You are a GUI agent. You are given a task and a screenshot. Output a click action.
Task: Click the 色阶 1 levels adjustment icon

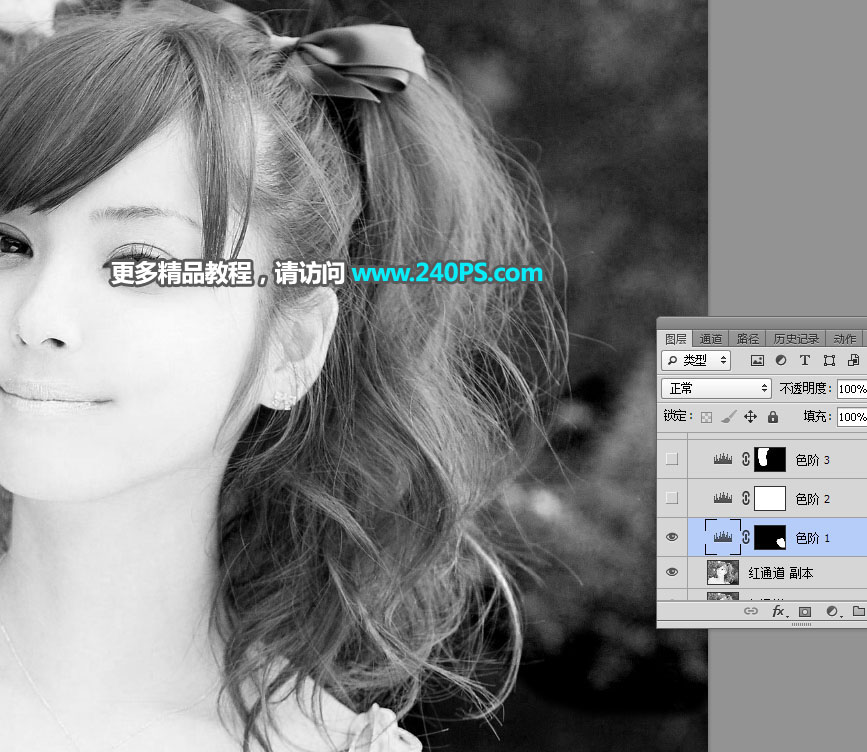(x=723, y=537)
